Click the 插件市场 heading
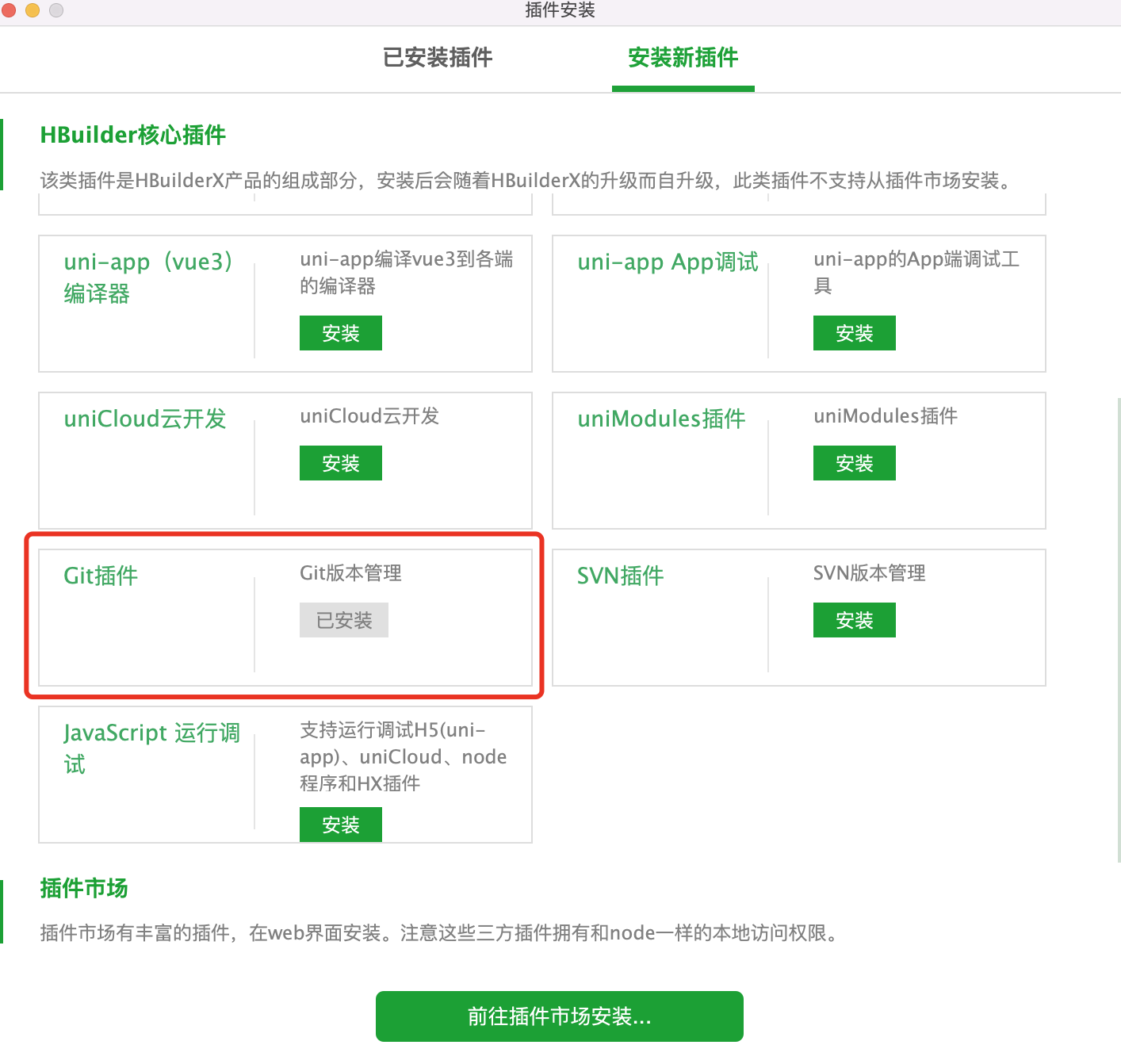1121x1064 pixels. pyautogui.click(x=84, y=888)
